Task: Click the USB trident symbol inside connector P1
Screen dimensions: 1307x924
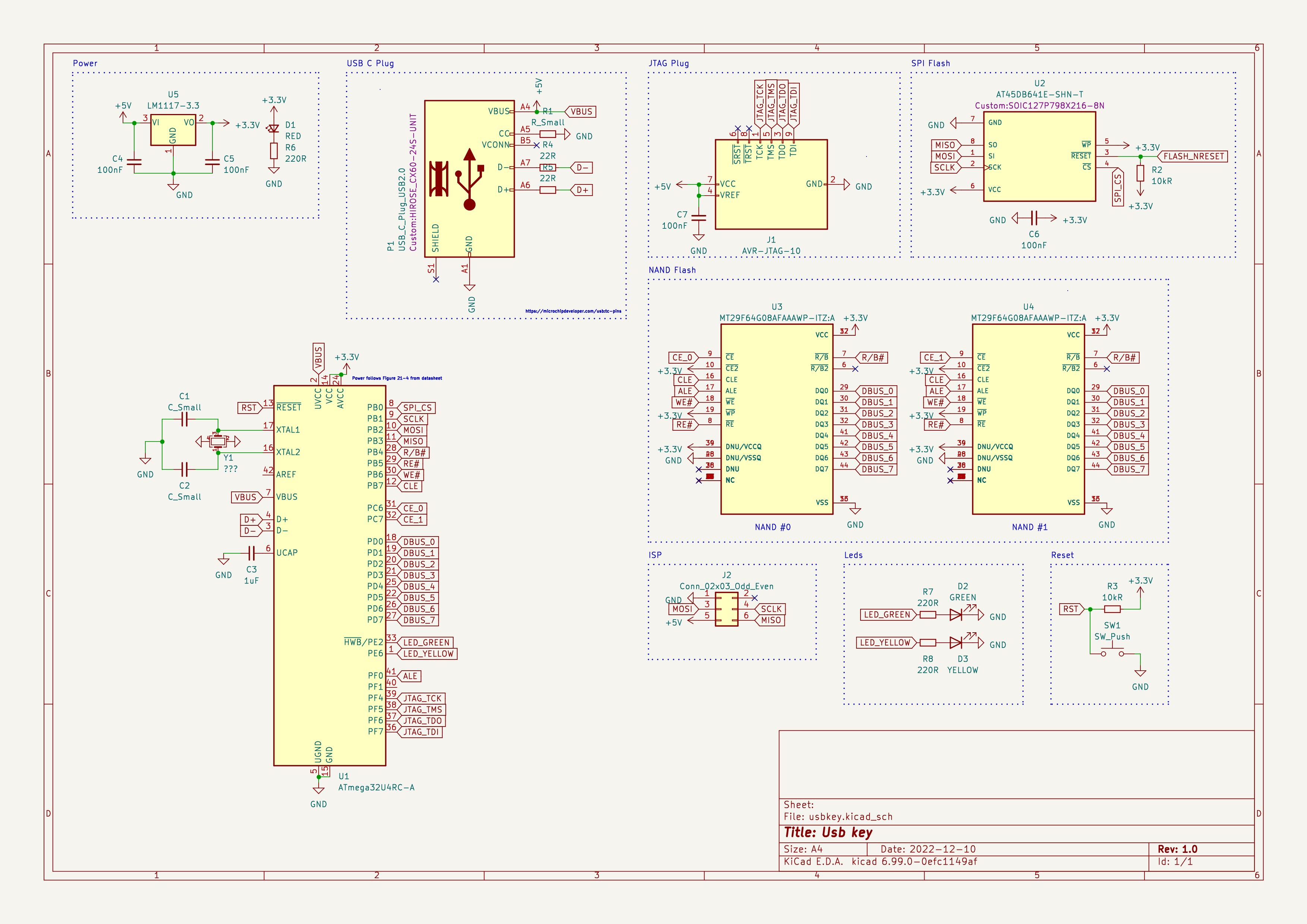Action: pyautogui.click(x=470, y=179)
